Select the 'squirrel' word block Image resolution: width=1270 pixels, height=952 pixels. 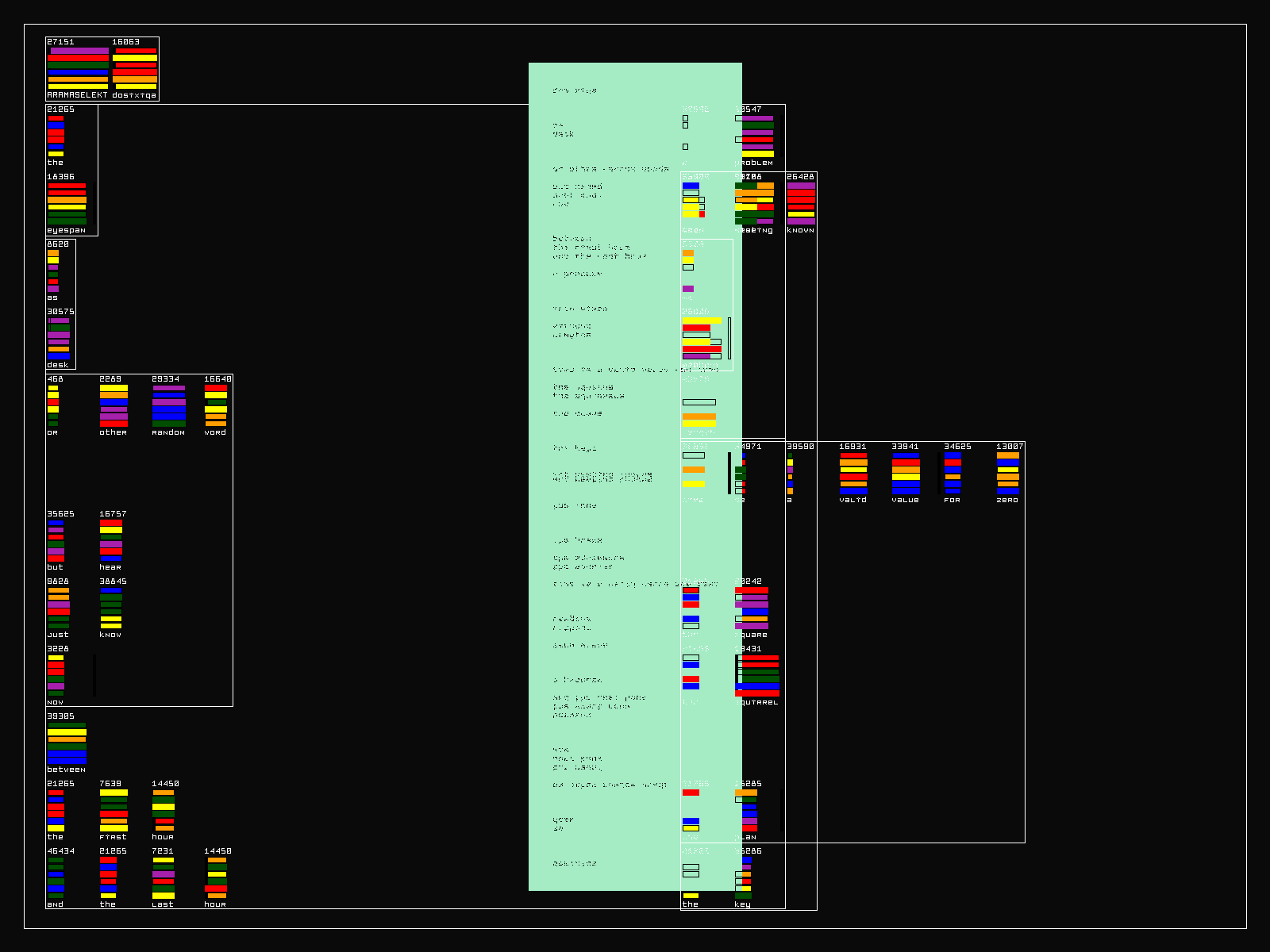pos(759,675)
